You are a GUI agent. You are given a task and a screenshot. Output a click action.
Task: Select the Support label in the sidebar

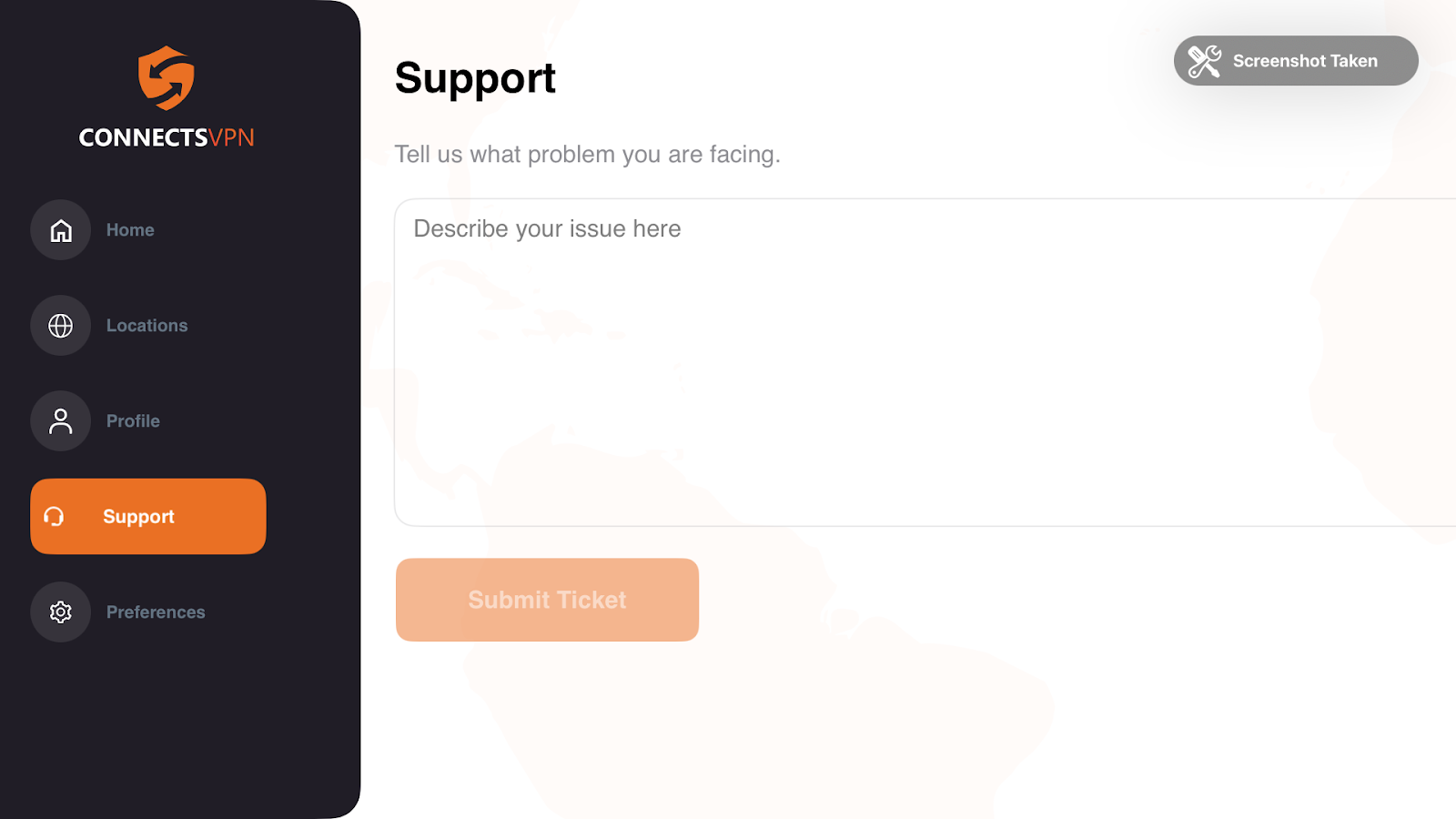(x=138, y=517)
